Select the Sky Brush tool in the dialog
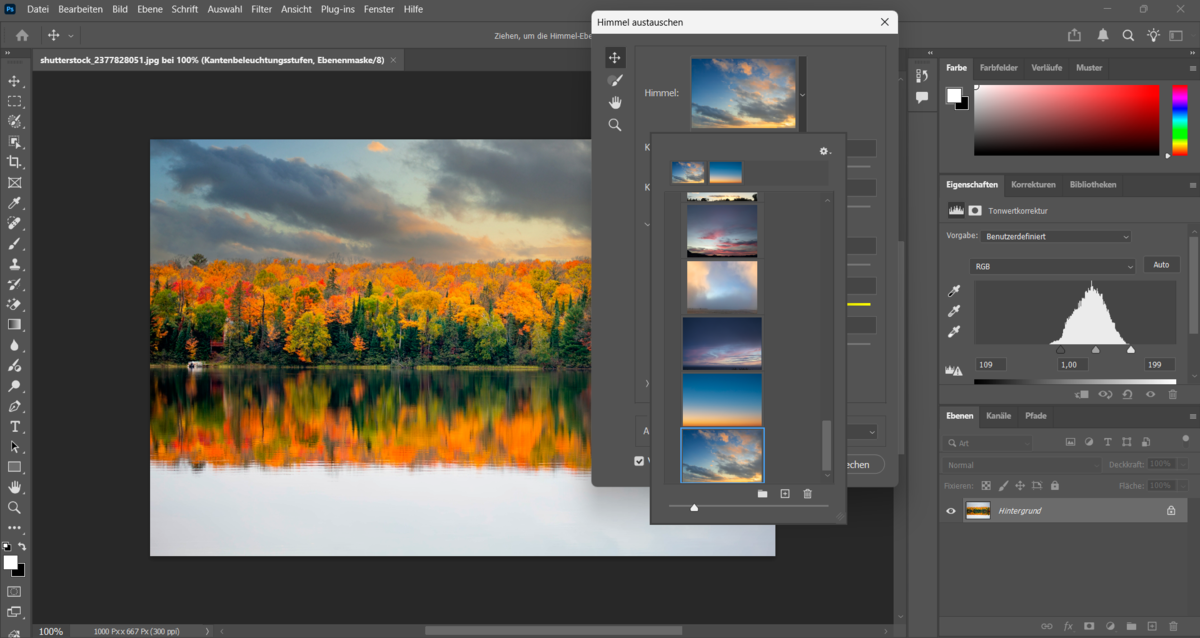The image size is (1200, 638). pyautogui.click(x=615, y=80)
